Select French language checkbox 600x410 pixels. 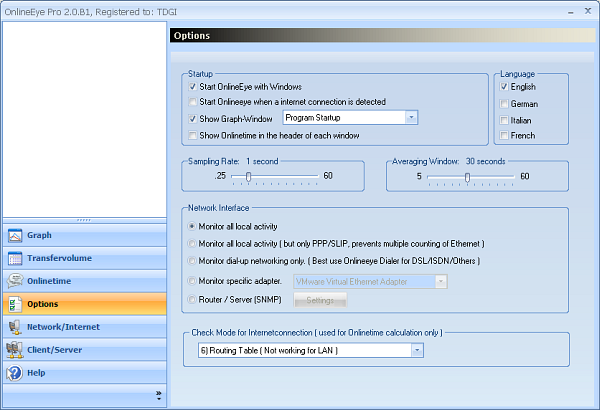pyautogui.click(x=504, y=136)
